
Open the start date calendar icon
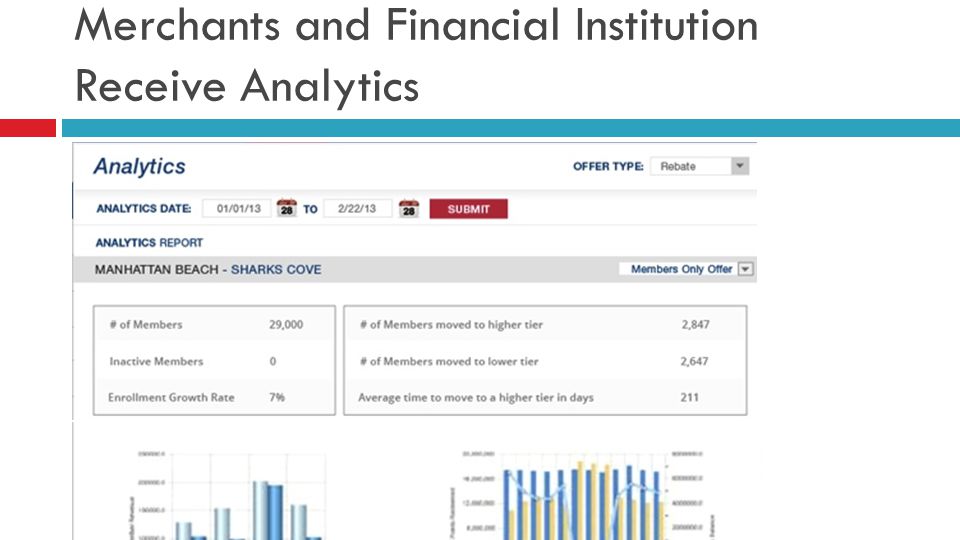point(287,208)
